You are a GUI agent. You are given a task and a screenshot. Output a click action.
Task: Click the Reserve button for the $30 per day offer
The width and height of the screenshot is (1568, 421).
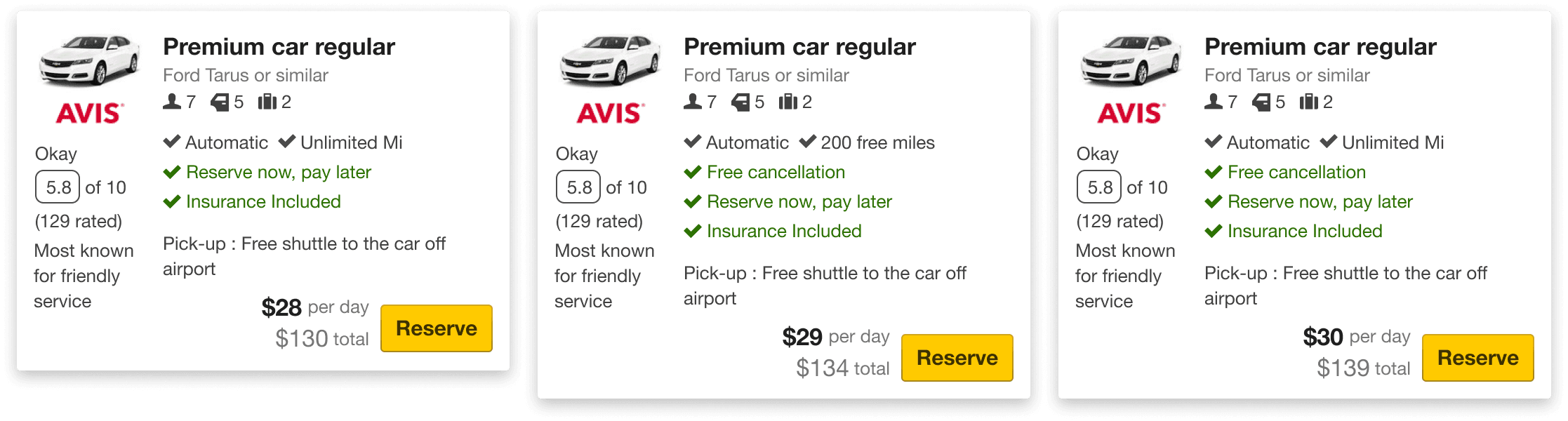pos(1478,358)
